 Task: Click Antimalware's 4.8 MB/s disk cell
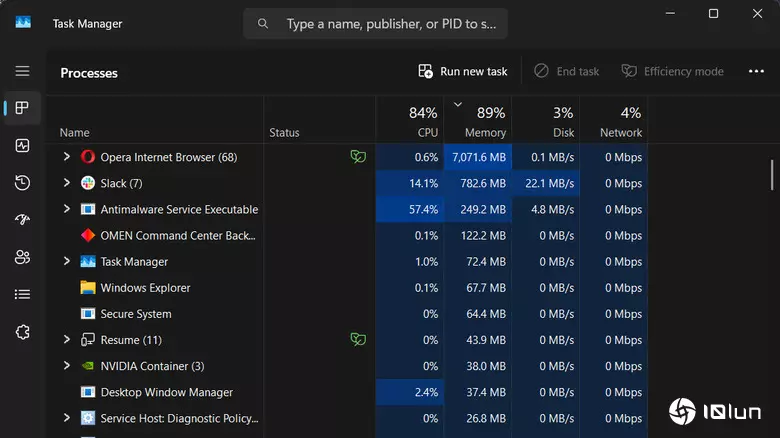coord(546,209)
